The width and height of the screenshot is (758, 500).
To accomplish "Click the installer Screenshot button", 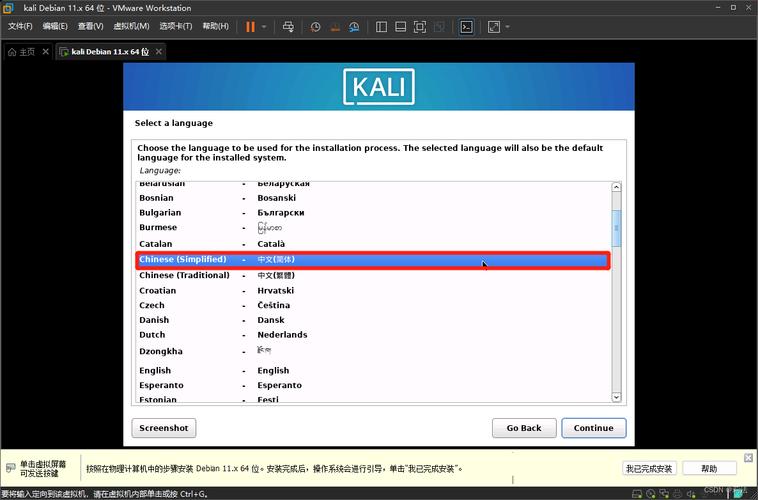I will (x=164, y=428).
